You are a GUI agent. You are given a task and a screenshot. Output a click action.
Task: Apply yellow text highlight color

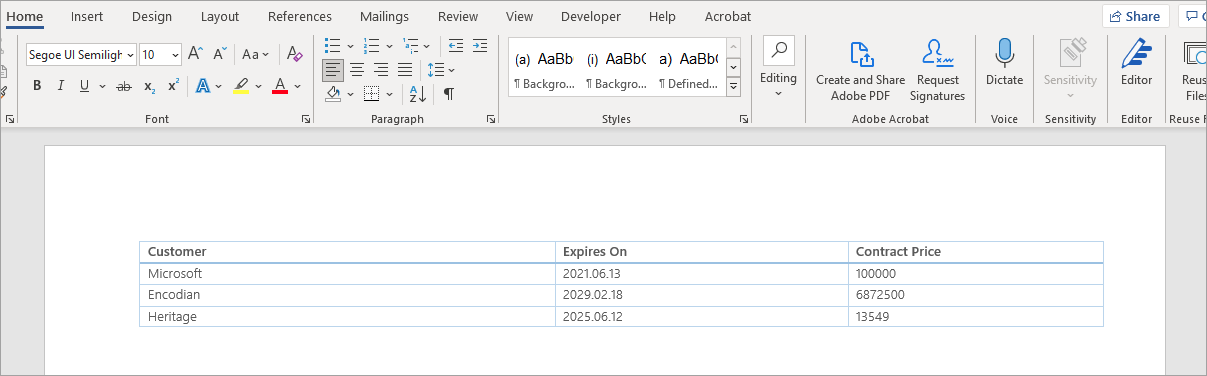click(x=241, y=86)
